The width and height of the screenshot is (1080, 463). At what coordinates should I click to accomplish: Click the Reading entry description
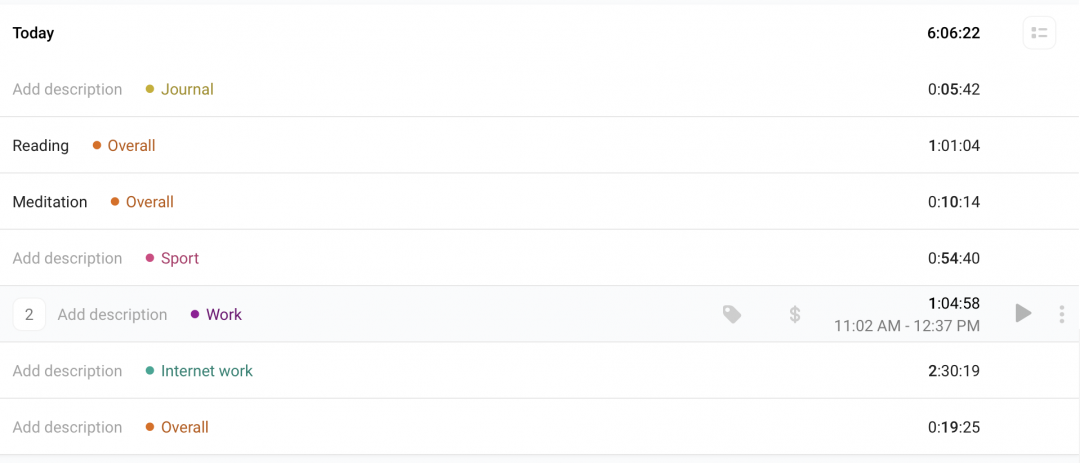point(41,146)
